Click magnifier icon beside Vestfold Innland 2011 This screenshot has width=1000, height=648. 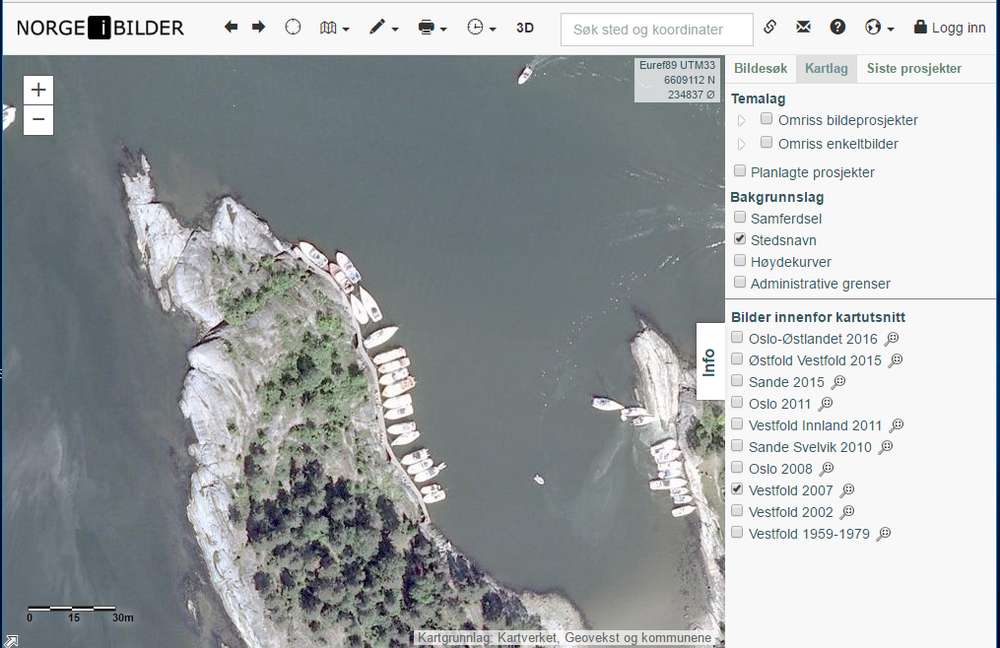896,425
